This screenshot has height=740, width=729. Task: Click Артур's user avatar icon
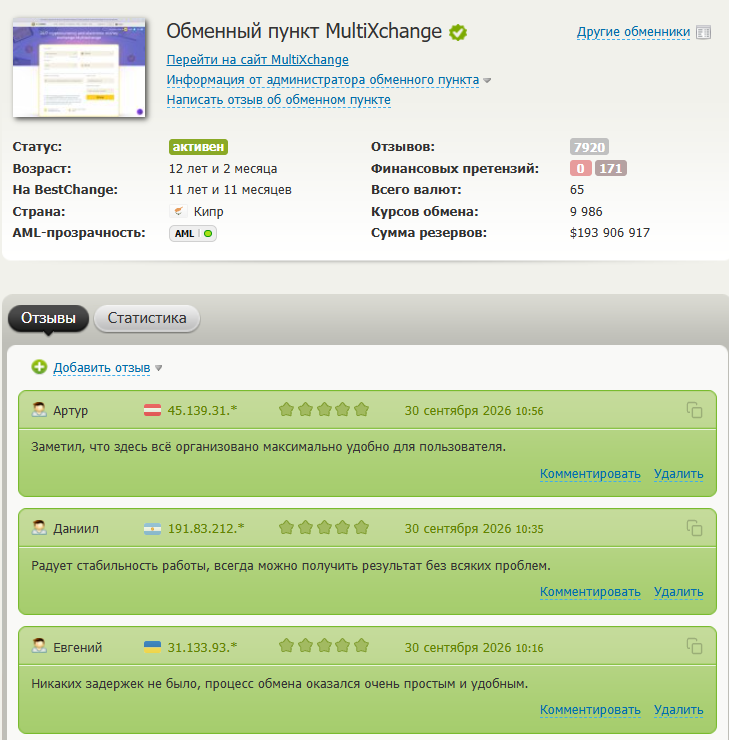click(39, 409)
